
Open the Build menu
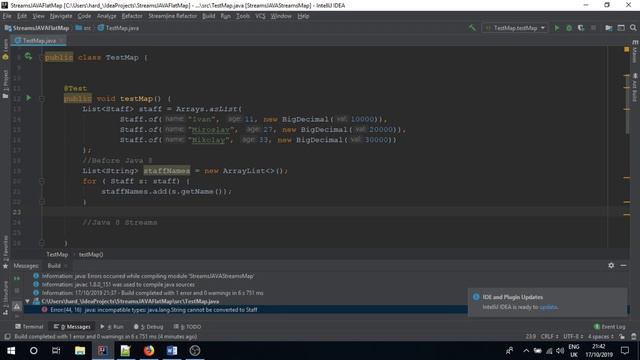(209, 16)
